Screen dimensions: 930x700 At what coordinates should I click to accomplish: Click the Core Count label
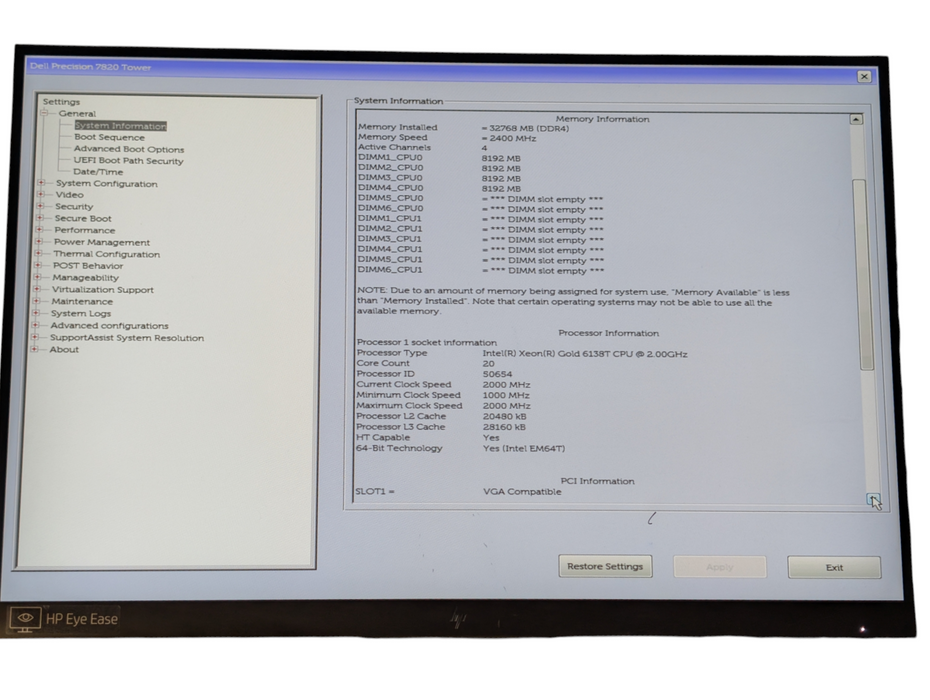383,363
